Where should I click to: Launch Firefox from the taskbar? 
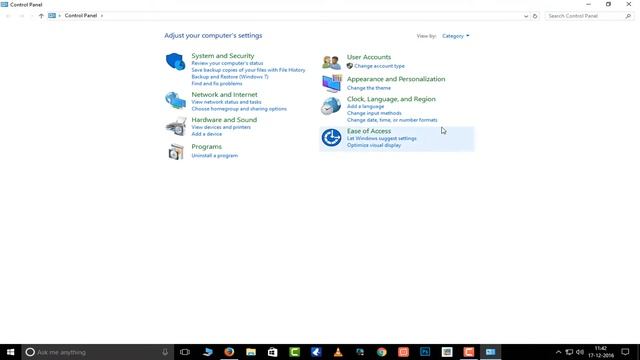(x=229, y=352)
